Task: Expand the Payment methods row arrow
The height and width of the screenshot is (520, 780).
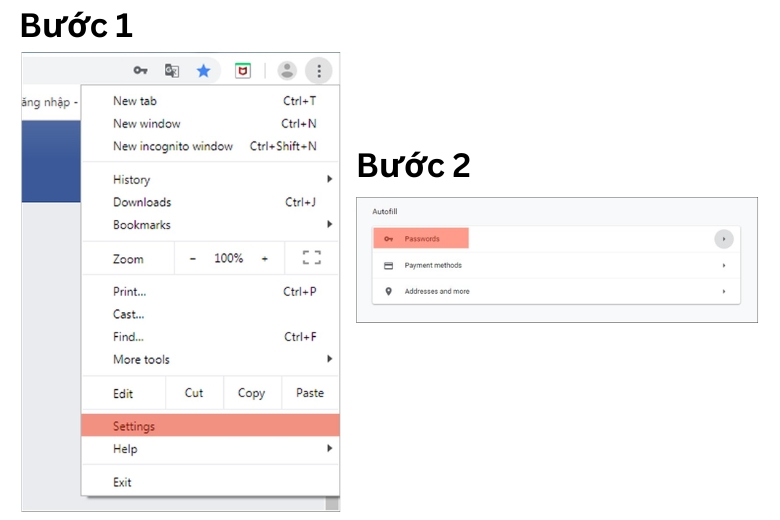Action: [723, 266]
